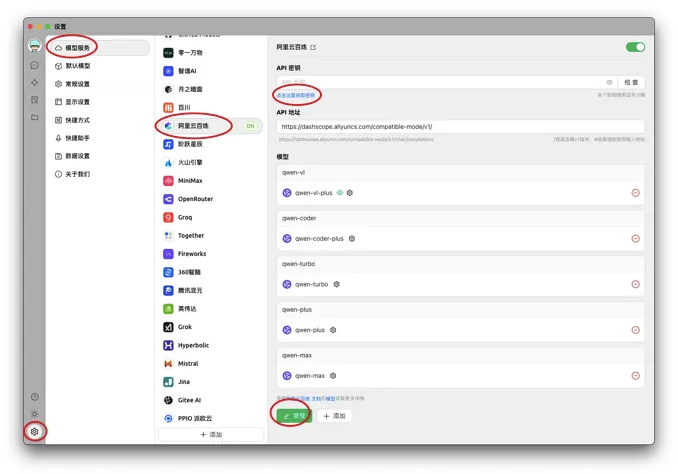This screenshot has height=474, width=678.
Task: Open the 阿里云百炼 external website link icon
Action: pos(313,47)
